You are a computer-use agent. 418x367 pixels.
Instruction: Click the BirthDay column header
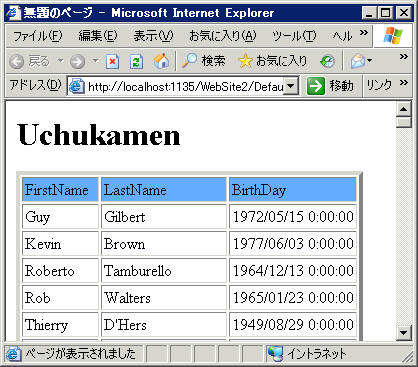[293, 190]
